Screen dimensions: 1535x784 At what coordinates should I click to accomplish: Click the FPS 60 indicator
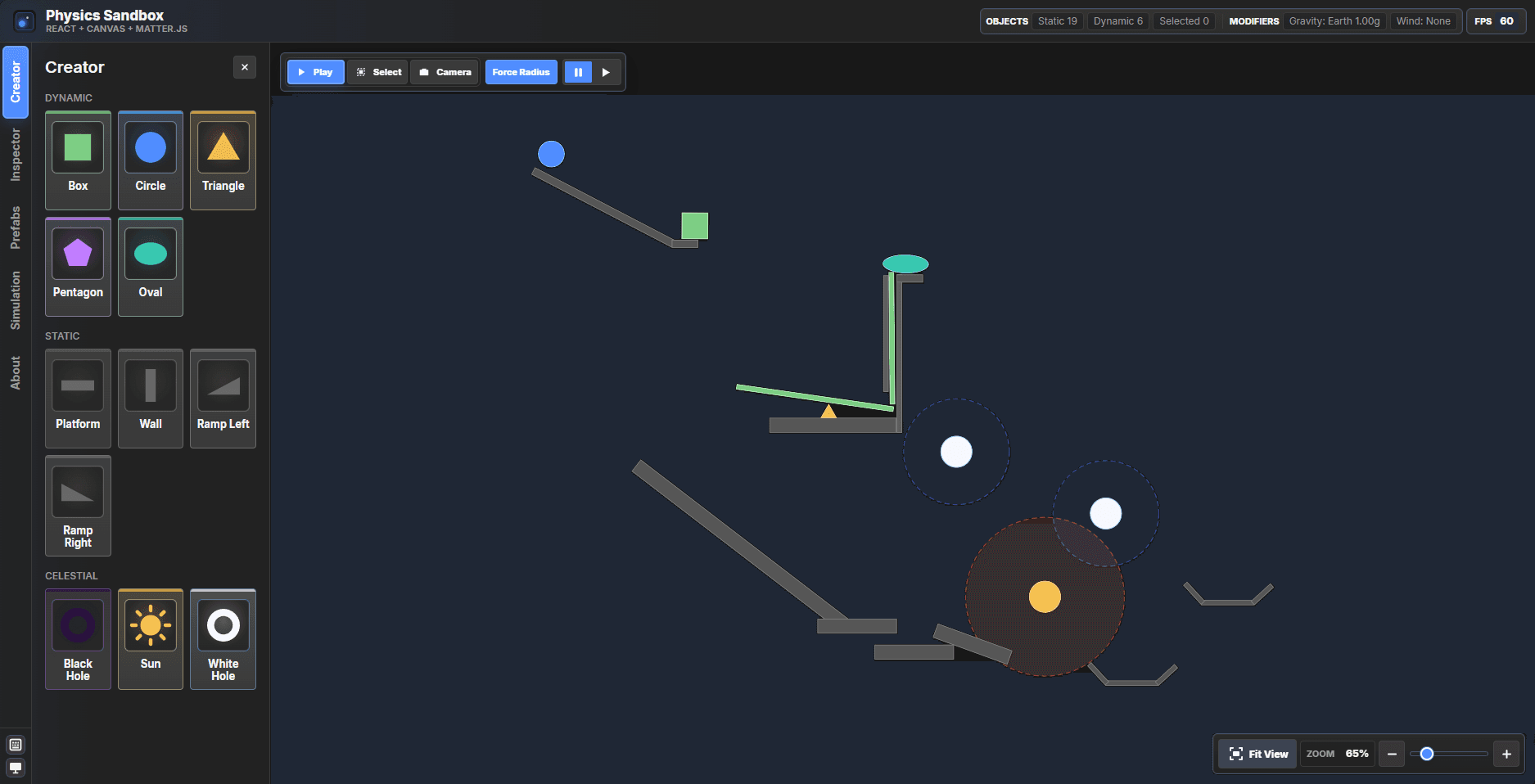[x=1495, y=21]
